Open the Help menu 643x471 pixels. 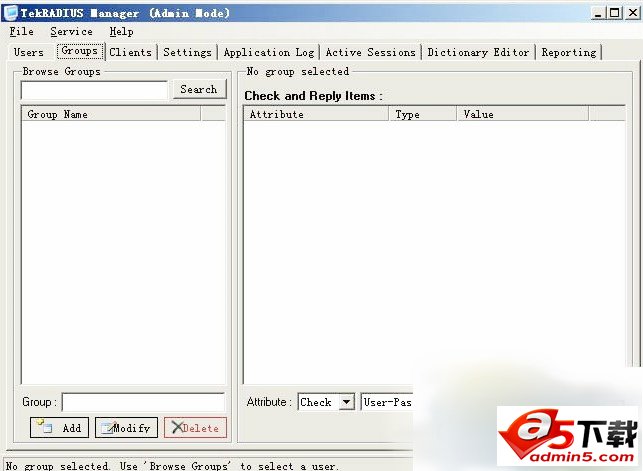(121, 32)
